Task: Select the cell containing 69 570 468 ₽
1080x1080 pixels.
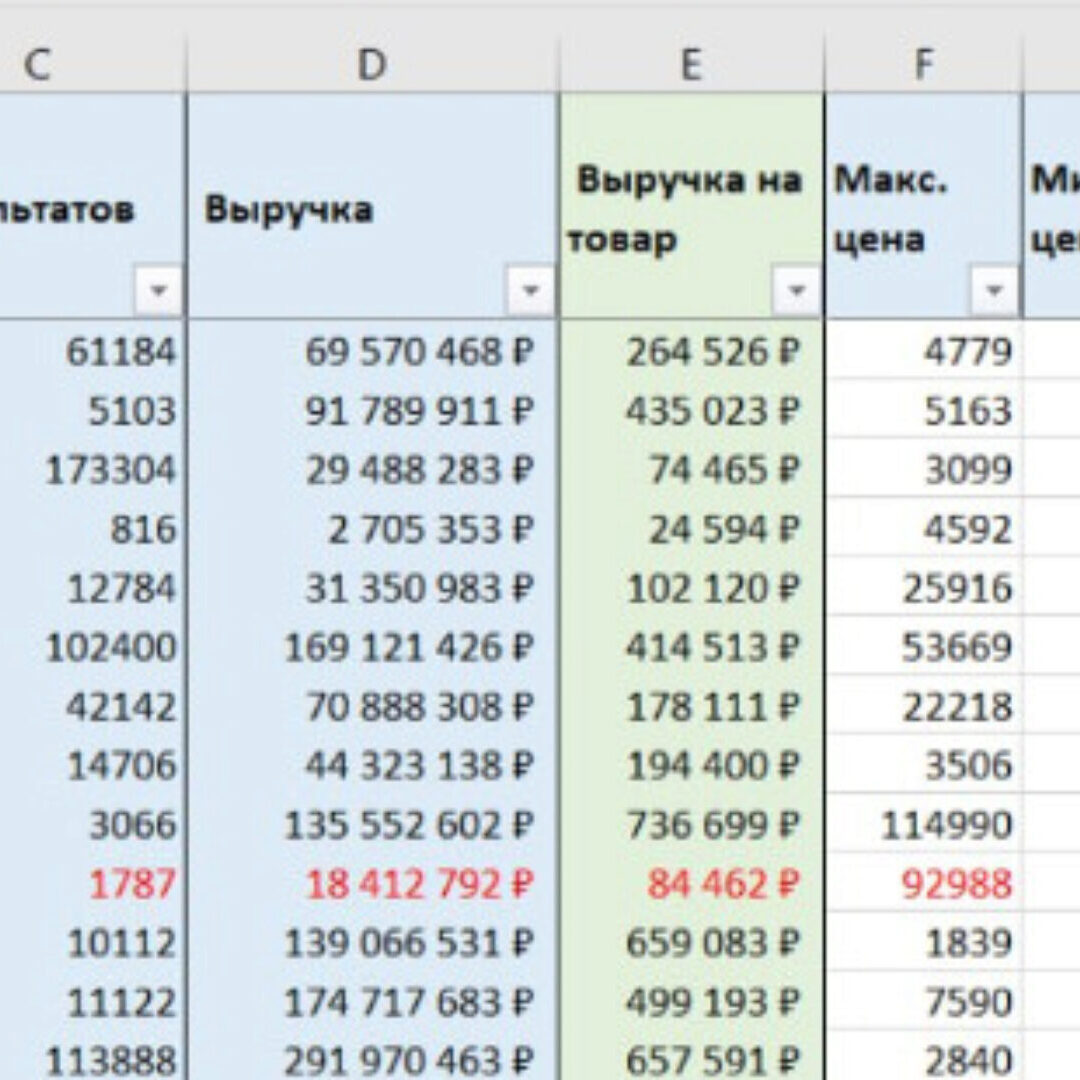Action: pyautogui.click(x=419, y=352)
